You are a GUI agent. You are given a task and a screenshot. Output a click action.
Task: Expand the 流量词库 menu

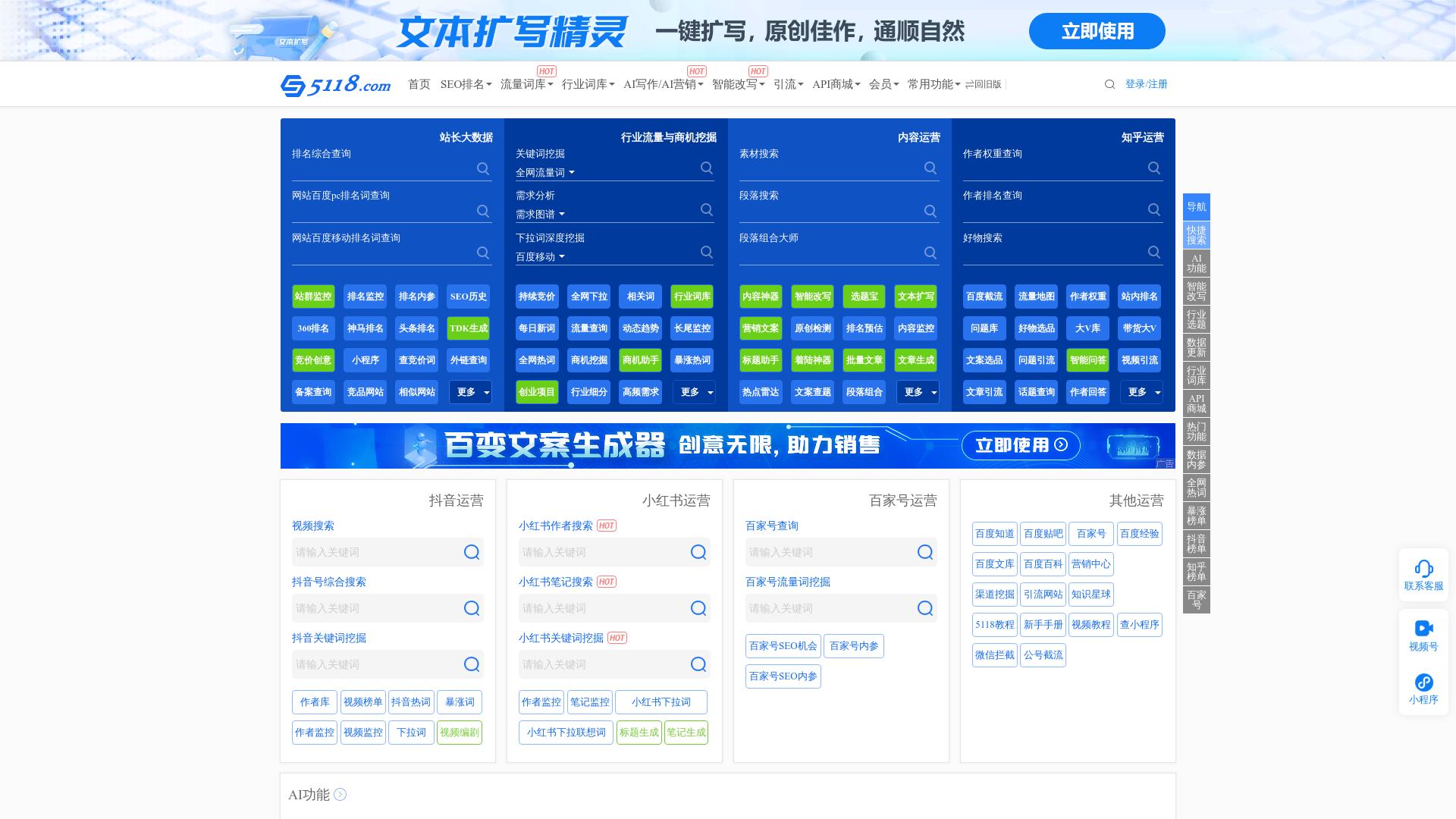point(526,84)
